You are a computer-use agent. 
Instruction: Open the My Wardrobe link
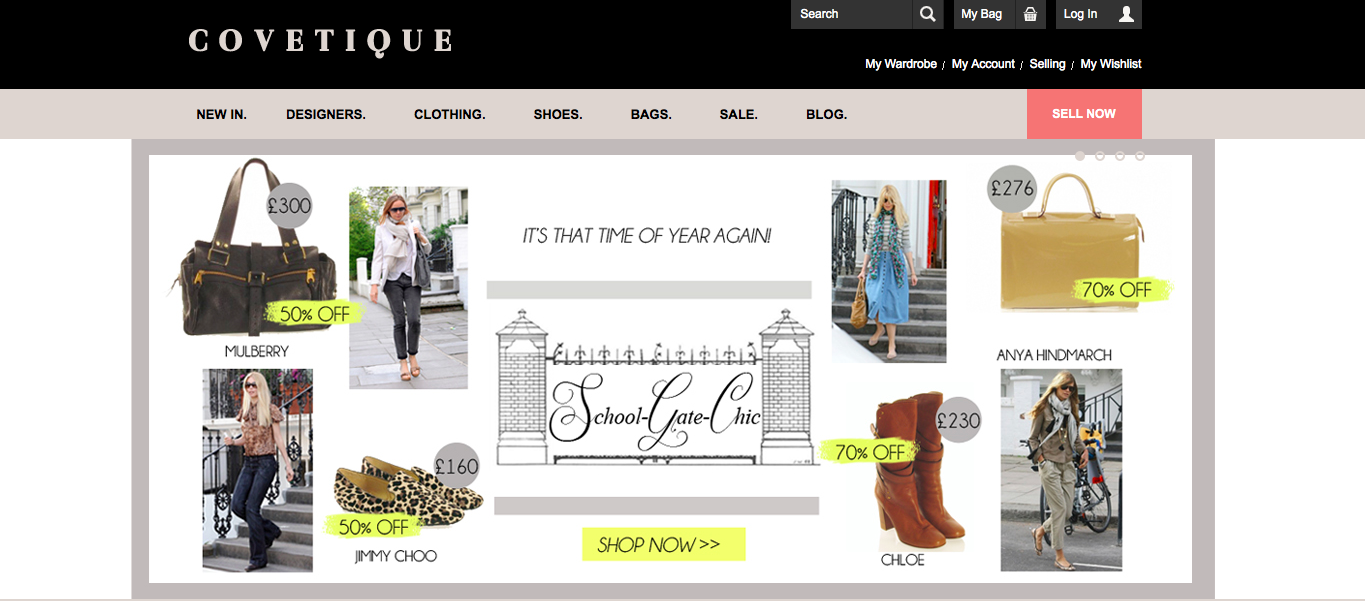tap(901, 64)
